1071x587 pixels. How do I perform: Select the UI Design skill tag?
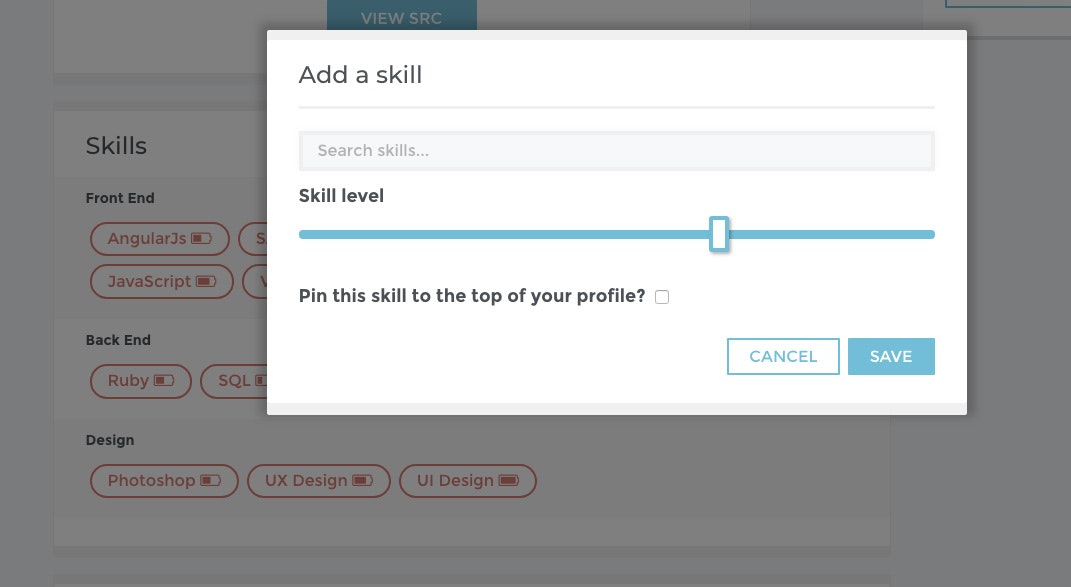455,480
